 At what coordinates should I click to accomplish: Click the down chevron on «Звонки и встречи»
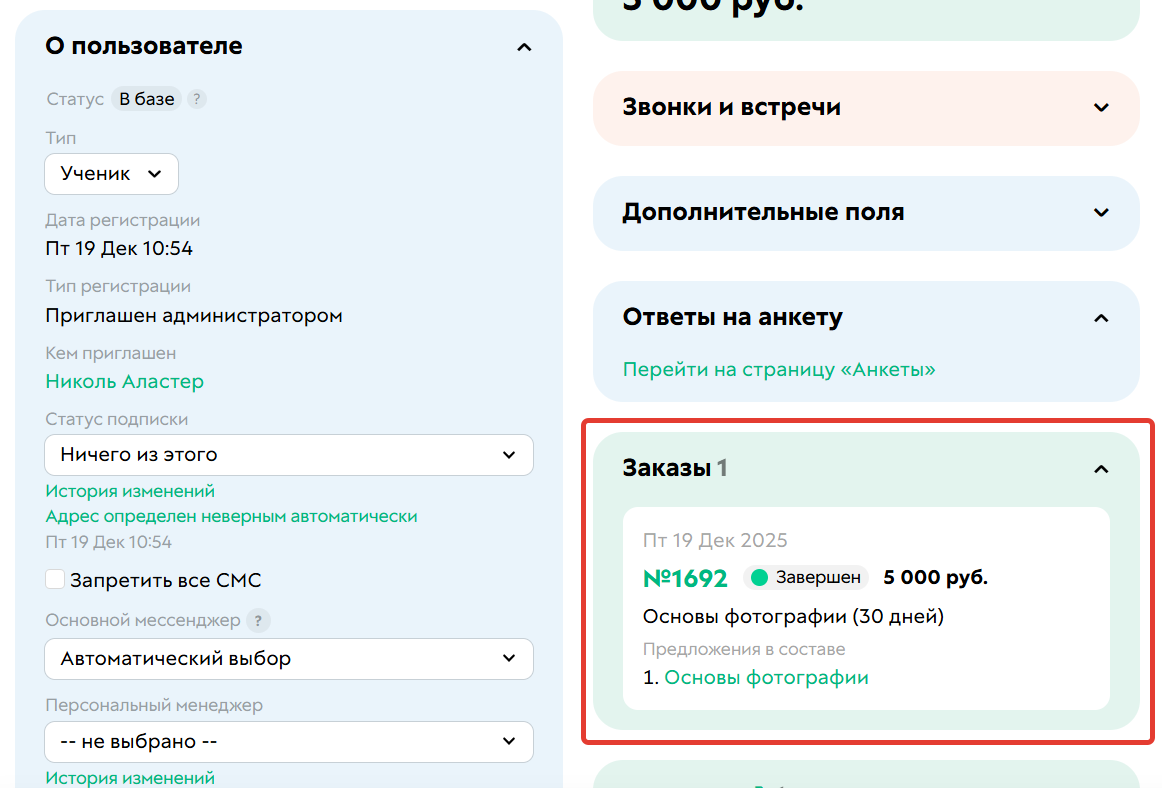1101,107
